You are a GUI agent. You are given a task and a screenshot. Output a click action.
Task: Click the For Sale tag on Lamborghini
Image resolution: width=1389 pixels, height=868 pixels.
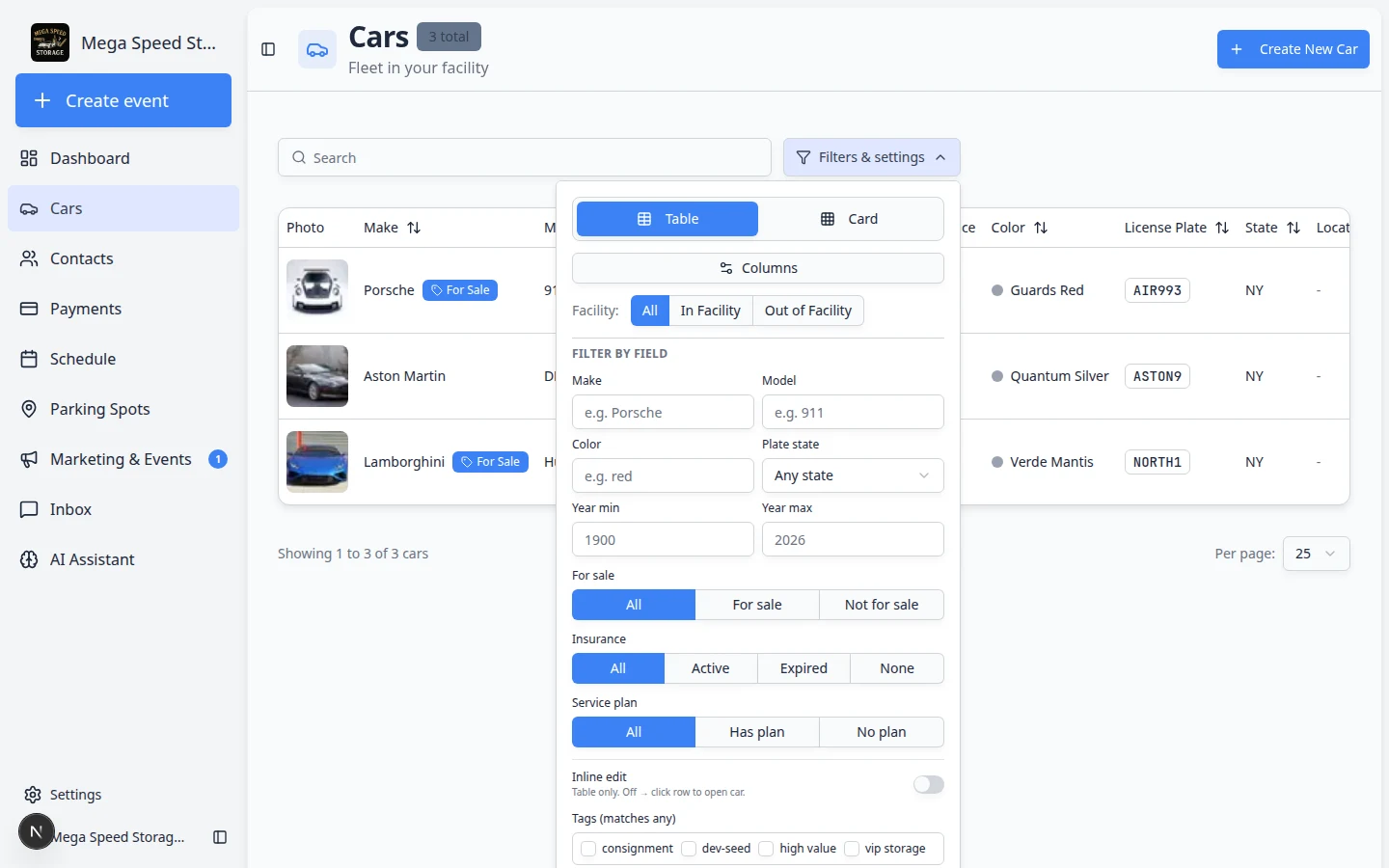490,462
